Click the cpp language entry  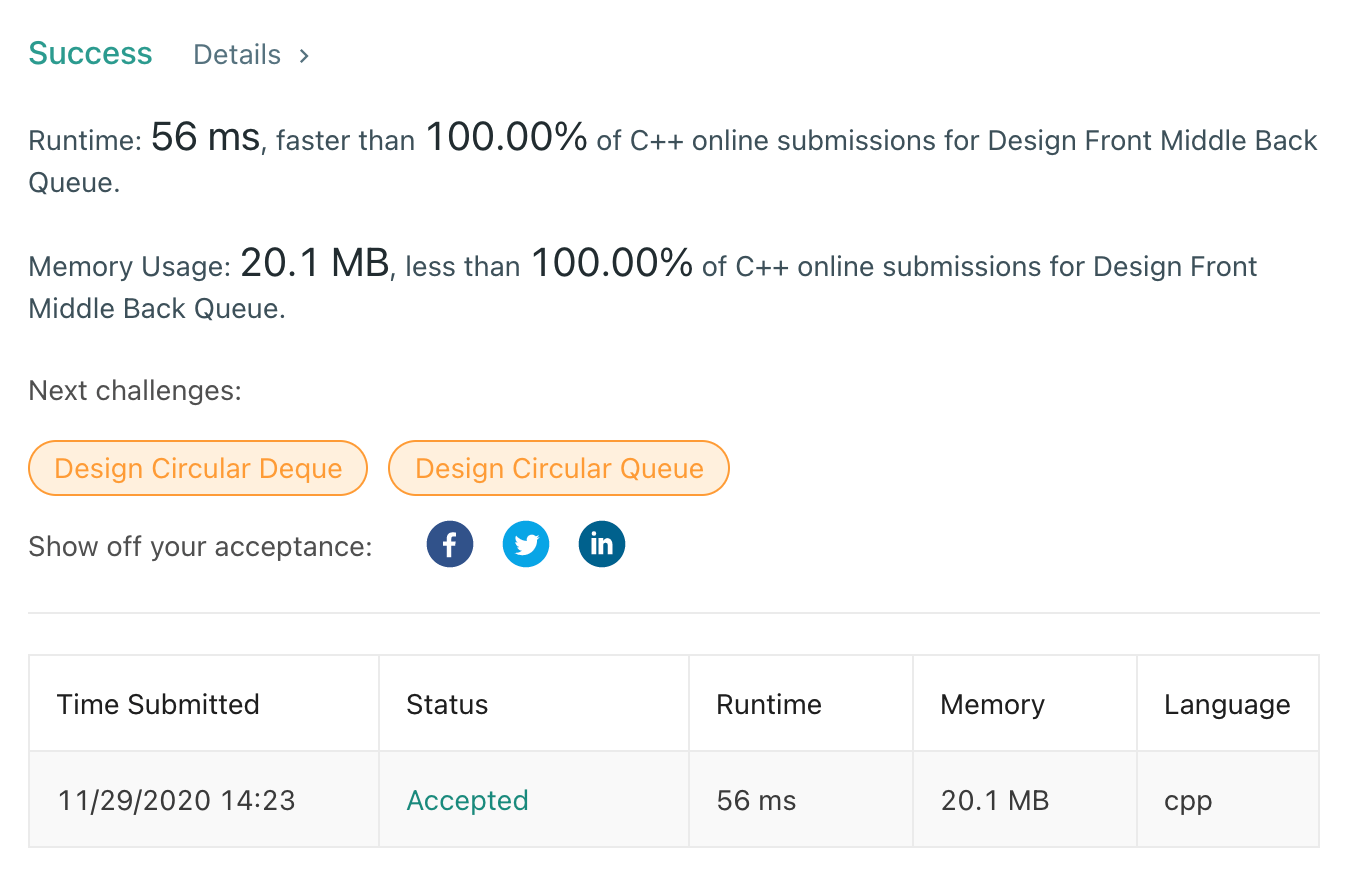pos(1187,800)
